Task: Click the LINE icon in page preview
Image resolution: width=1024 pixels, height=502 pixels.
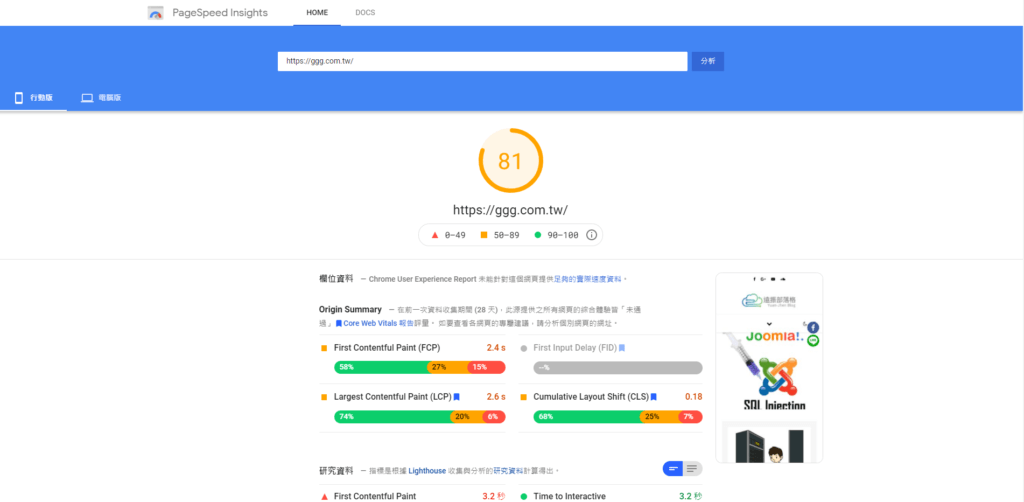Action: point(813,340)
